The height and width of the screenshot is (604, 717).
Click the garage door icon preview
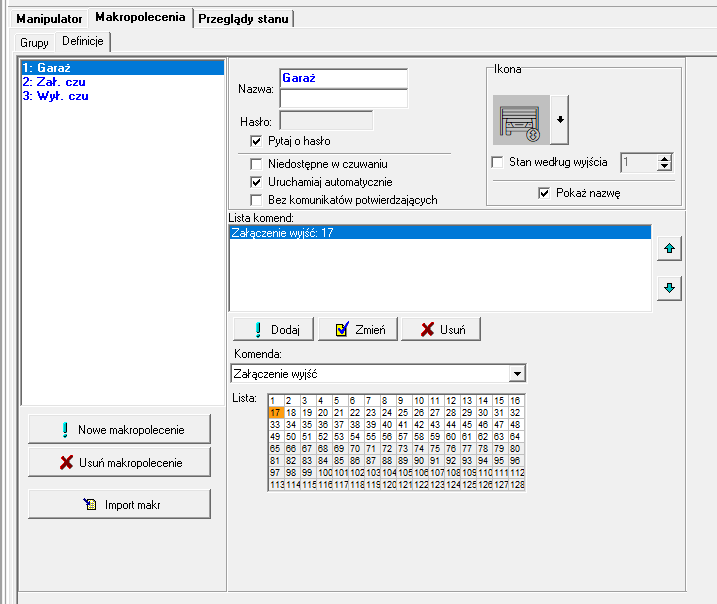(521, 120)
